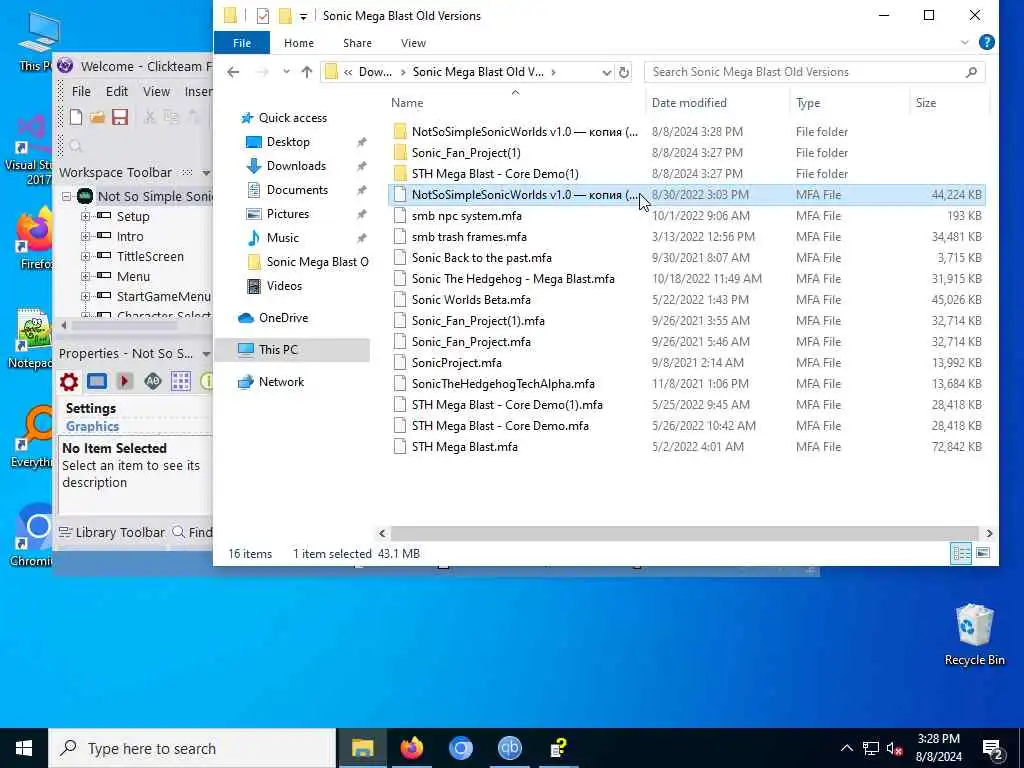Click Library Toolbar tab in Clickteam
Viewport: 1024px width, 768px height.
pyautogui.click(x=112, y=532)
